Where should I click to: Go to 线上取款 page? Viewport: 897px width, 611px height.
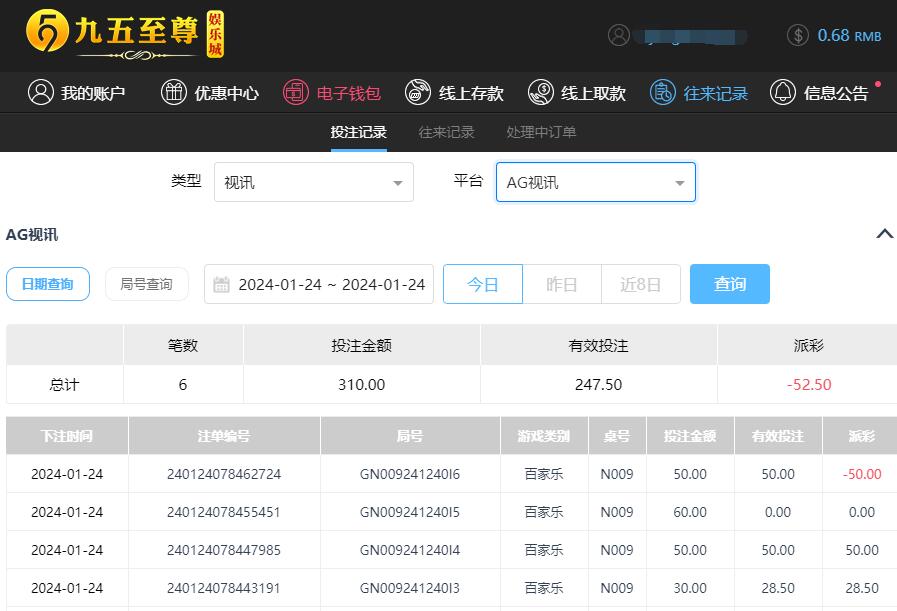[577, 92]
